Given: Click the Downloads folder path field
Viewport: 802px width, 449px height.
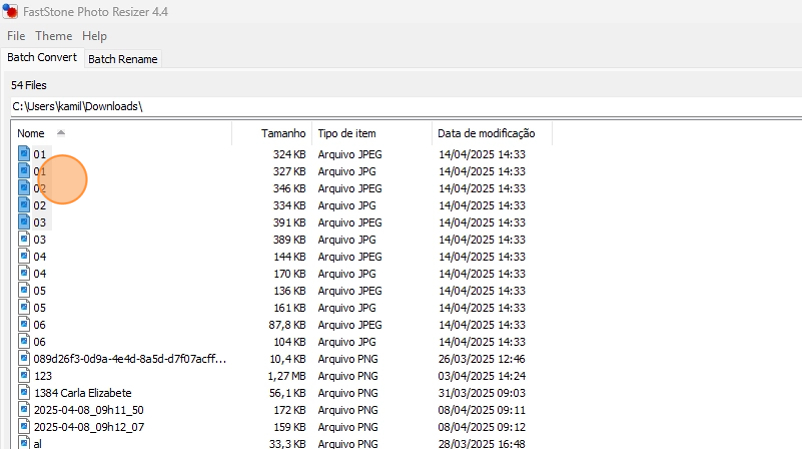Looking at the screenshot, I should [x=400, y=106].
